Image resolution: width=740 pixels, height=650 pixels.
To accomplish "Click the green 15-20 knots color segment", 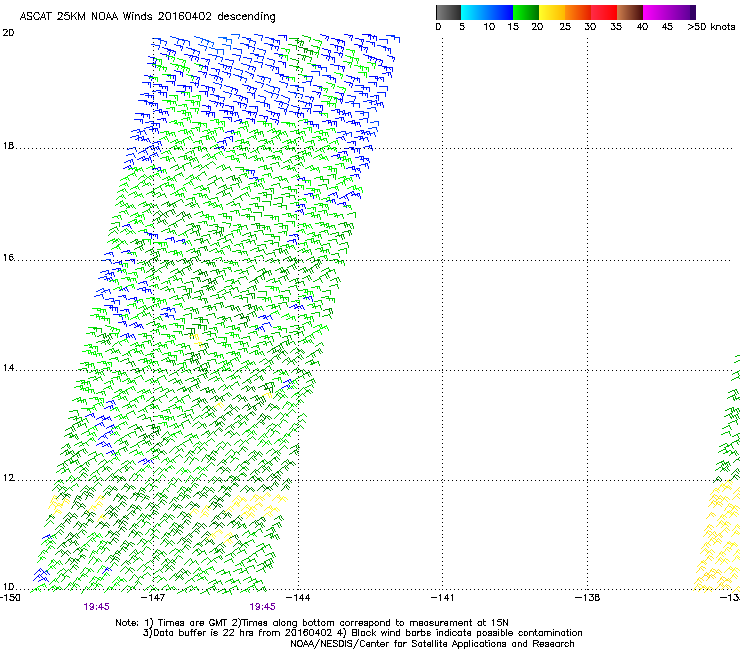I will click(526, 12).
